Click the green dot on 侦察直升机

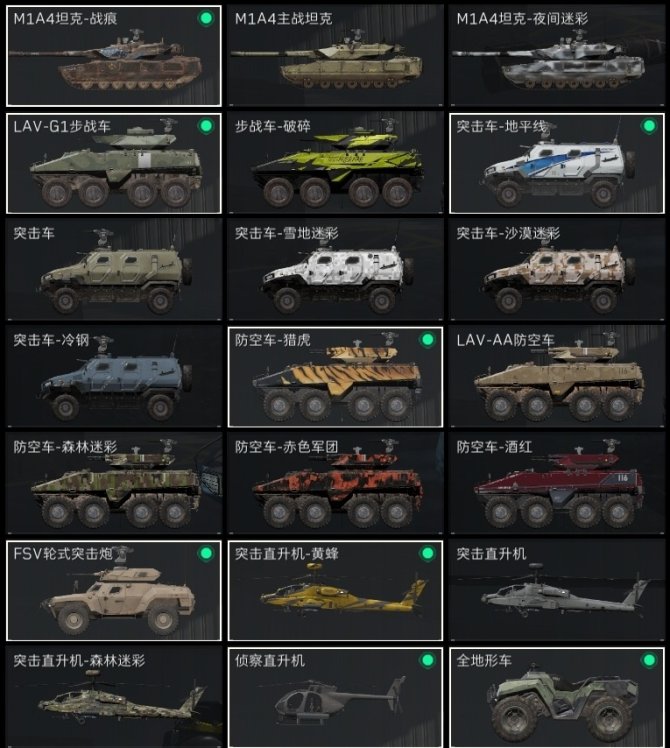(x=428, y=660)
